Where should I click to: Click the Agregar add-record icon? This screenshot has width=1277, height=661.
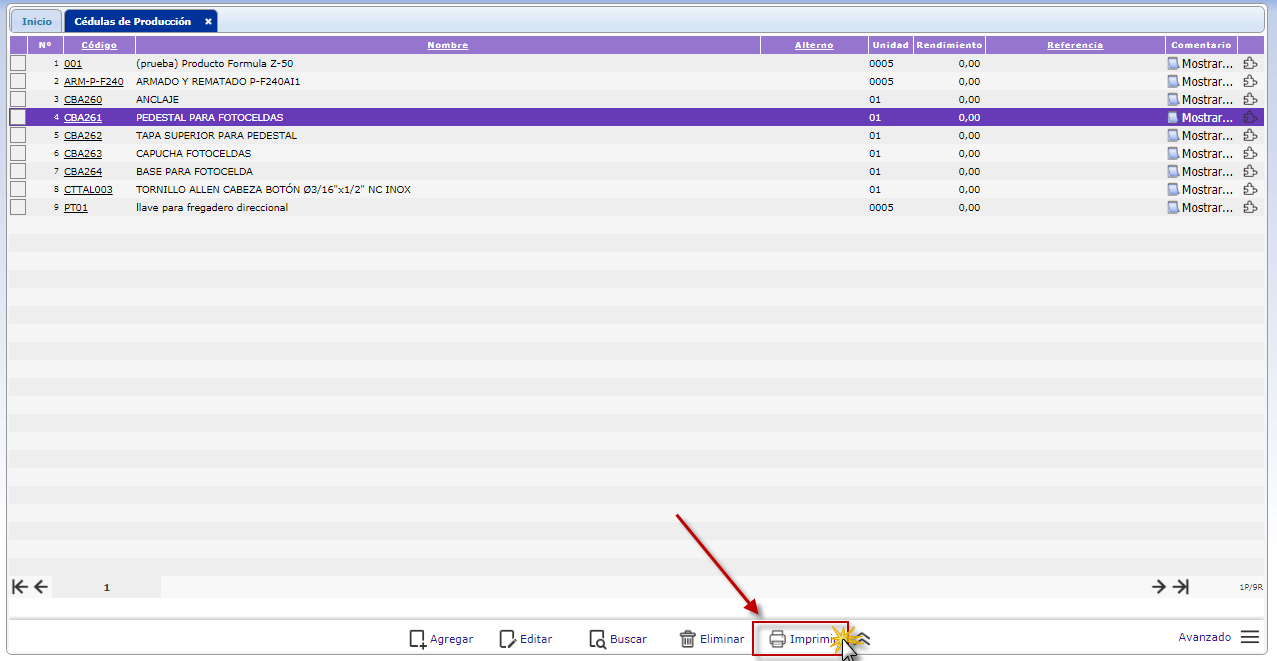pyautogui.click(x=418, y=639)
